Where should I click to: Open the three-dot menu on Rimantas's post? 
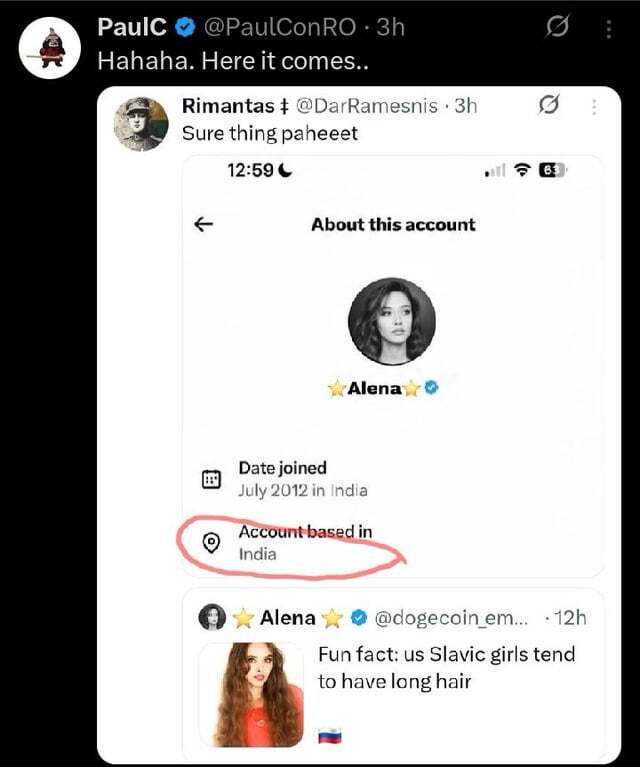pos(595,106)
